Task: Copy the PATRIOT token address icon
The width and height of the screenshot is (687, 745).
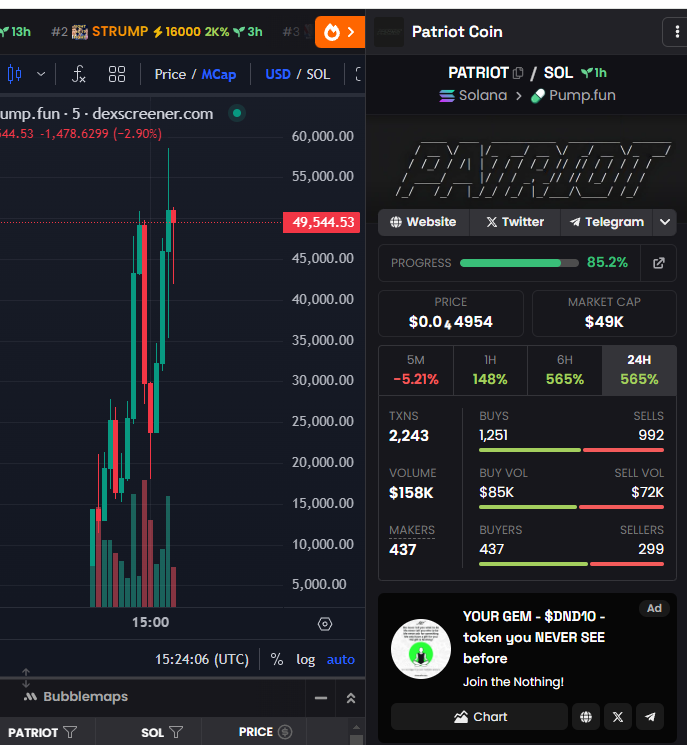Action: (518, 73)
